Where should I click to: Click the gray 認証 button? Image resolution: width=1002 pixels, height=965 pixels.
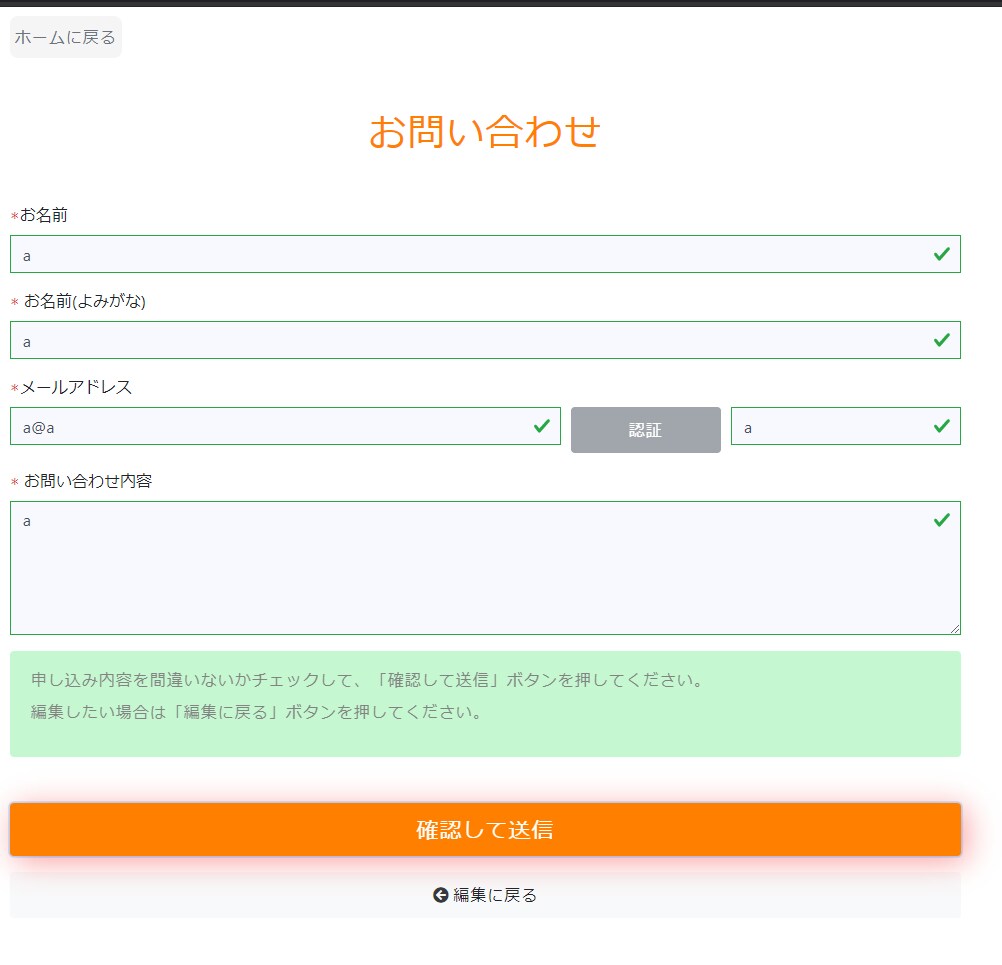point(645,430)
